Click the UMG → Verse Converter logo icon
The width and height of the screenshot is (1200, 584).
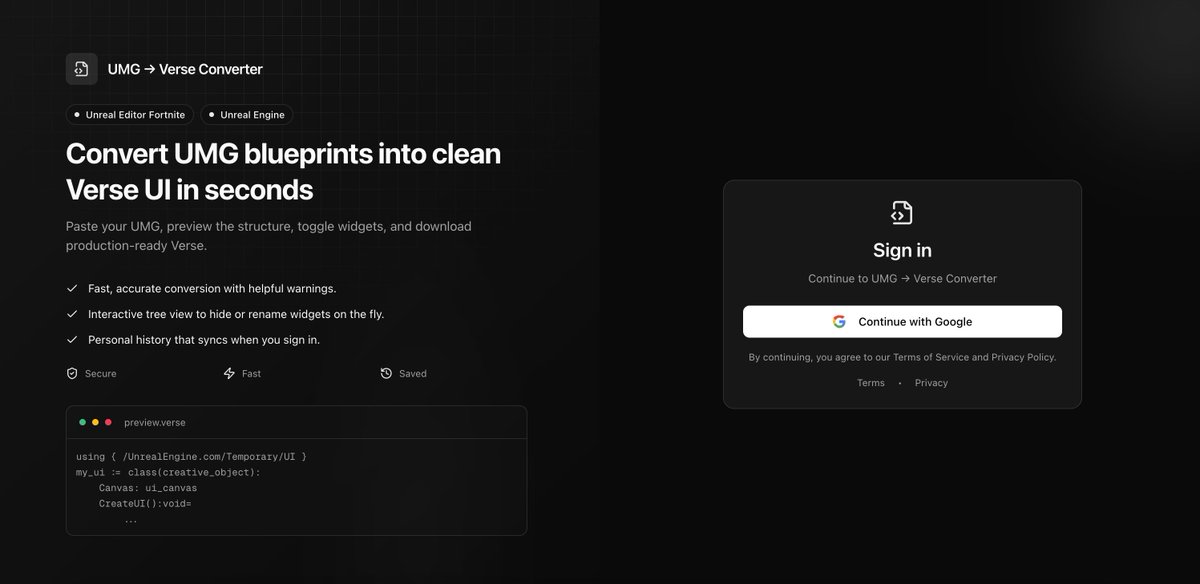(82, 69)
